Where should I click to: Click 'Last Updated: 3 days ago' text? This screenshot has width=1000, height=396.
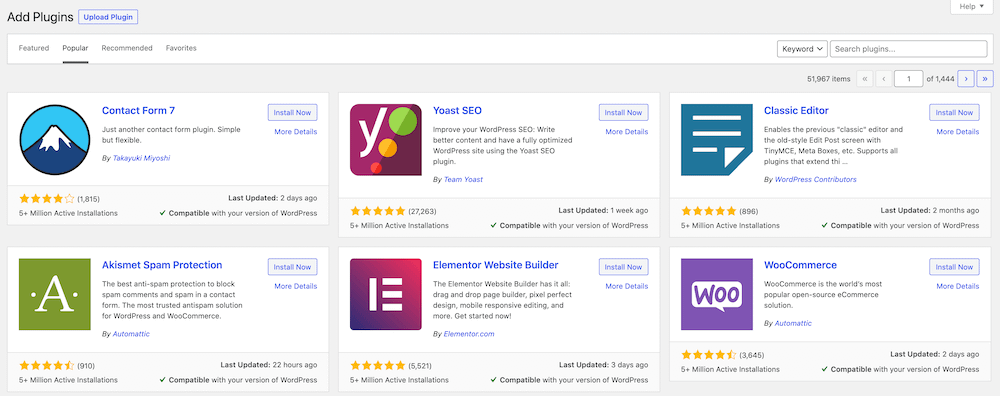(x=603, y=365)
